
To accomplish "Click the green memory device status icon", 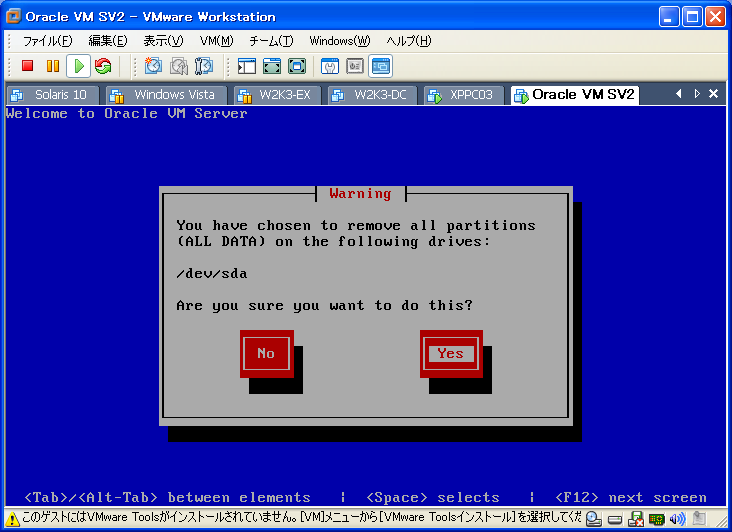I will 656,519.
